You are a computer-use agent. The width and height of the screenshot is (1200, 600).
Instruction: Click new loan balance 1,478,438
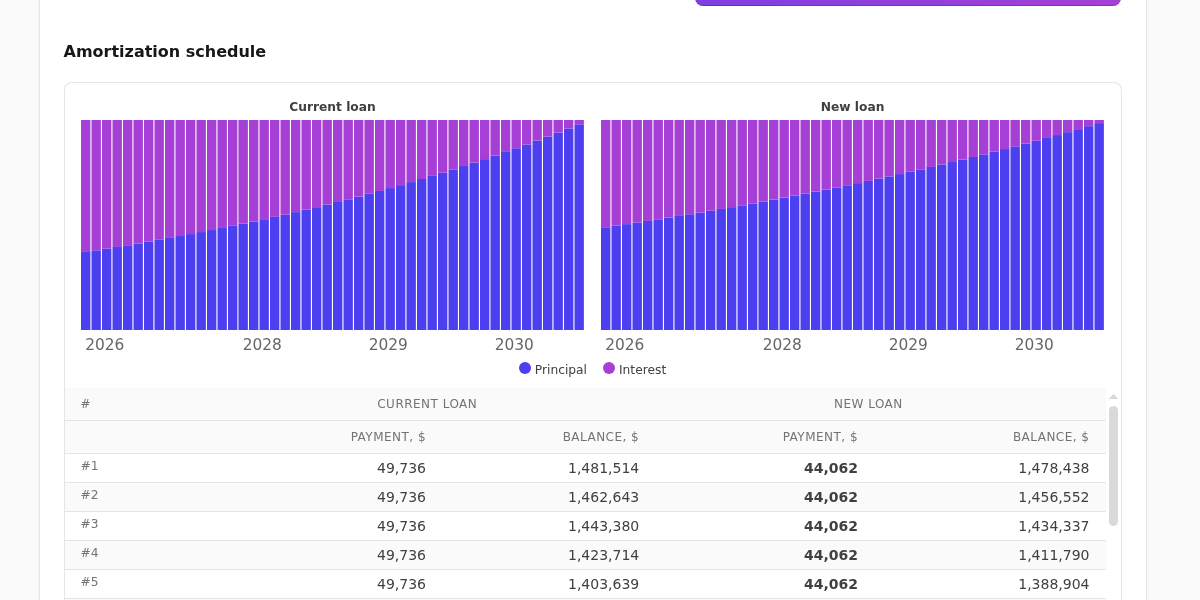click(1054, 468)
